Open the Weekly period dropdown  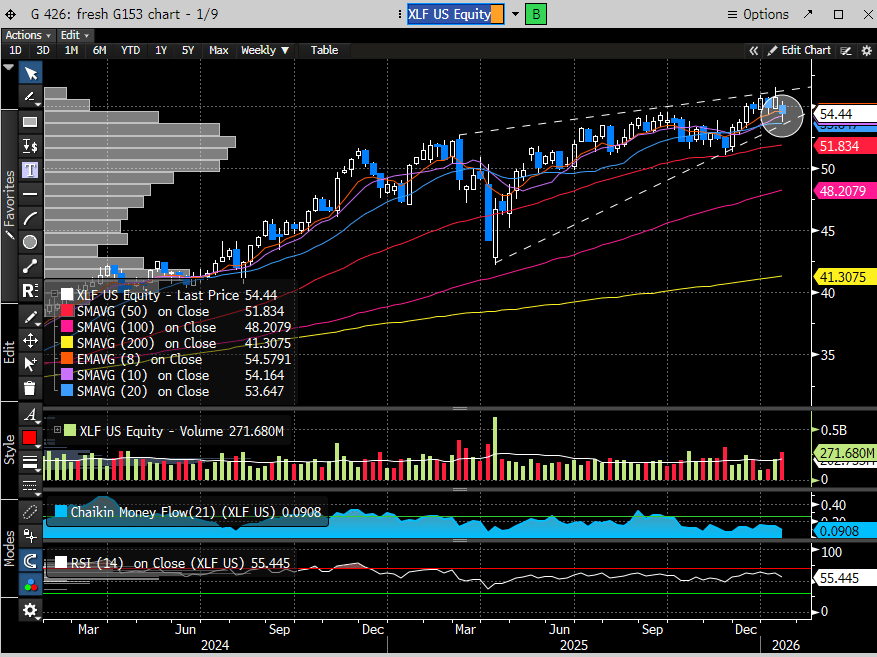(265, 50)
